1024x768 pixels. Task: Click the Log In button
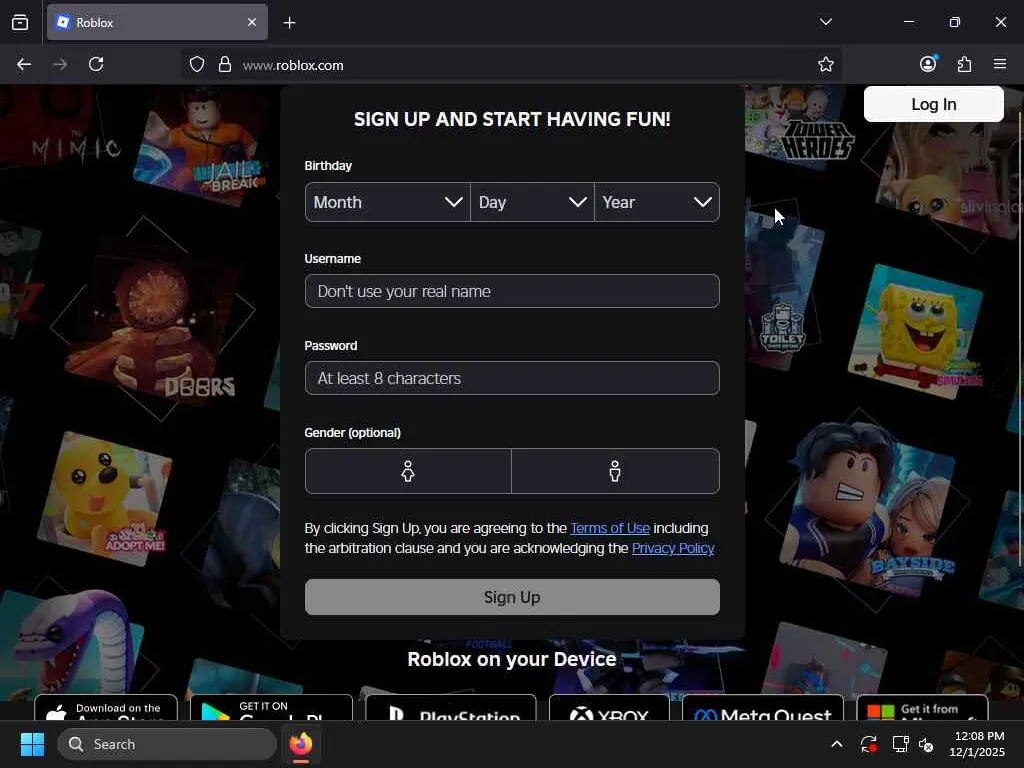click(x=933, y=104)
